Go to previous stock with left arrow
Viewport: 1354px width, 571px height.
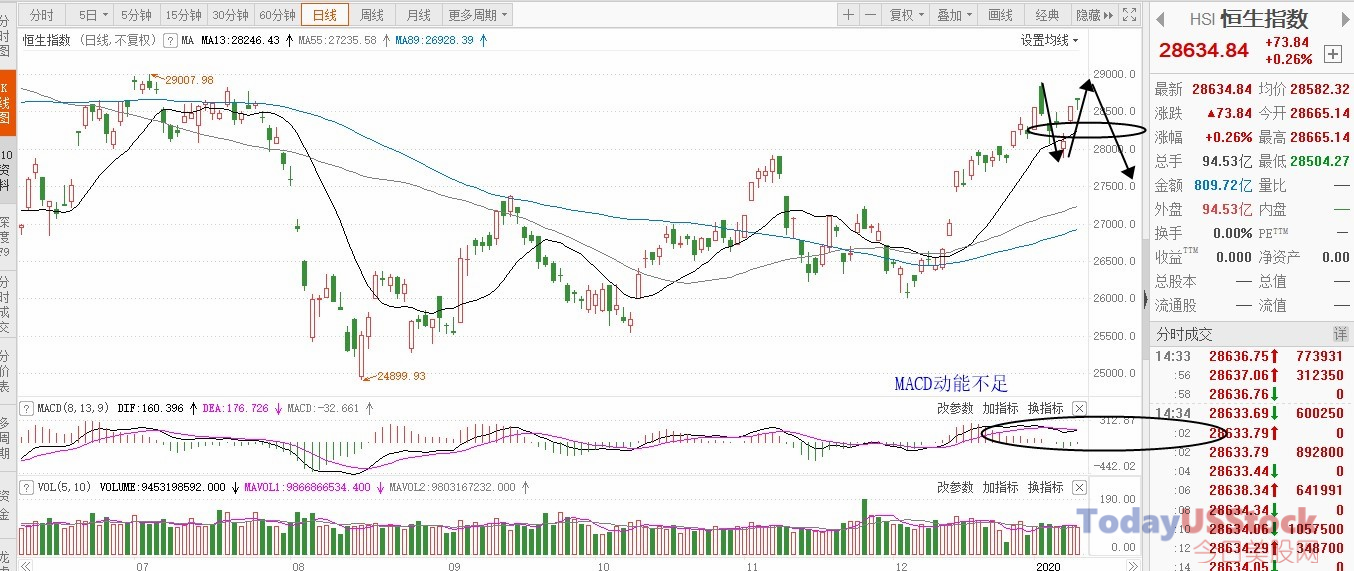1159,19
